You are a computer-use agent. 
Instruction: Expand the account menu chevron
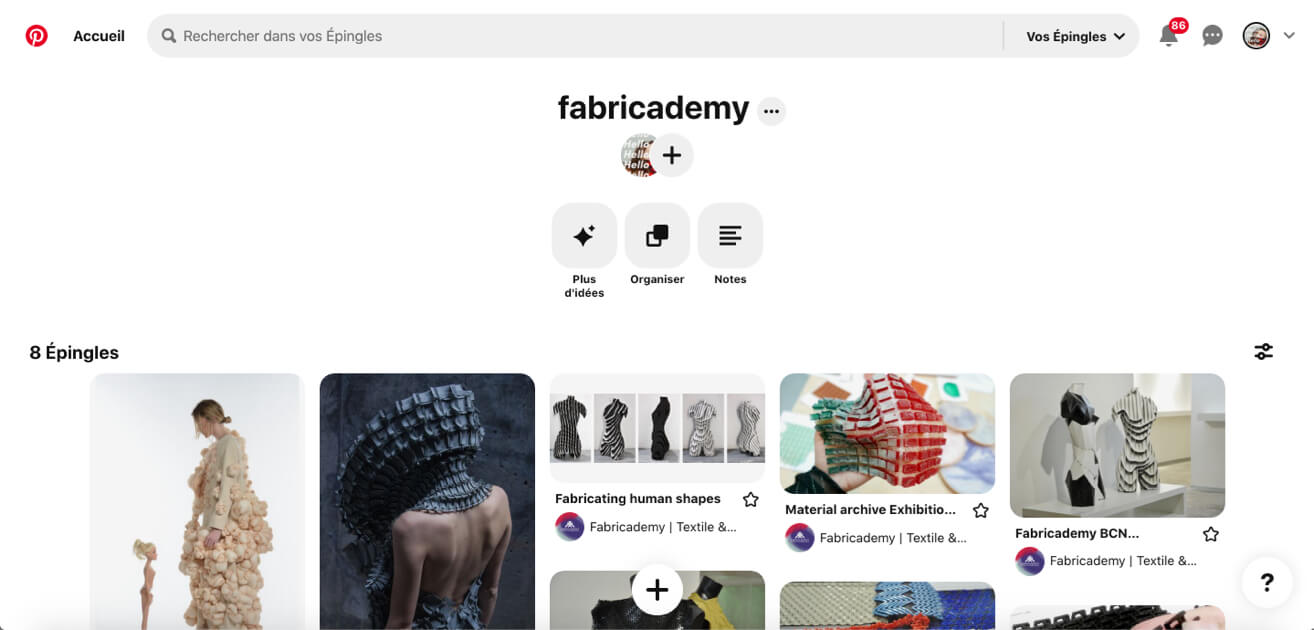(x=1289, y=36)
